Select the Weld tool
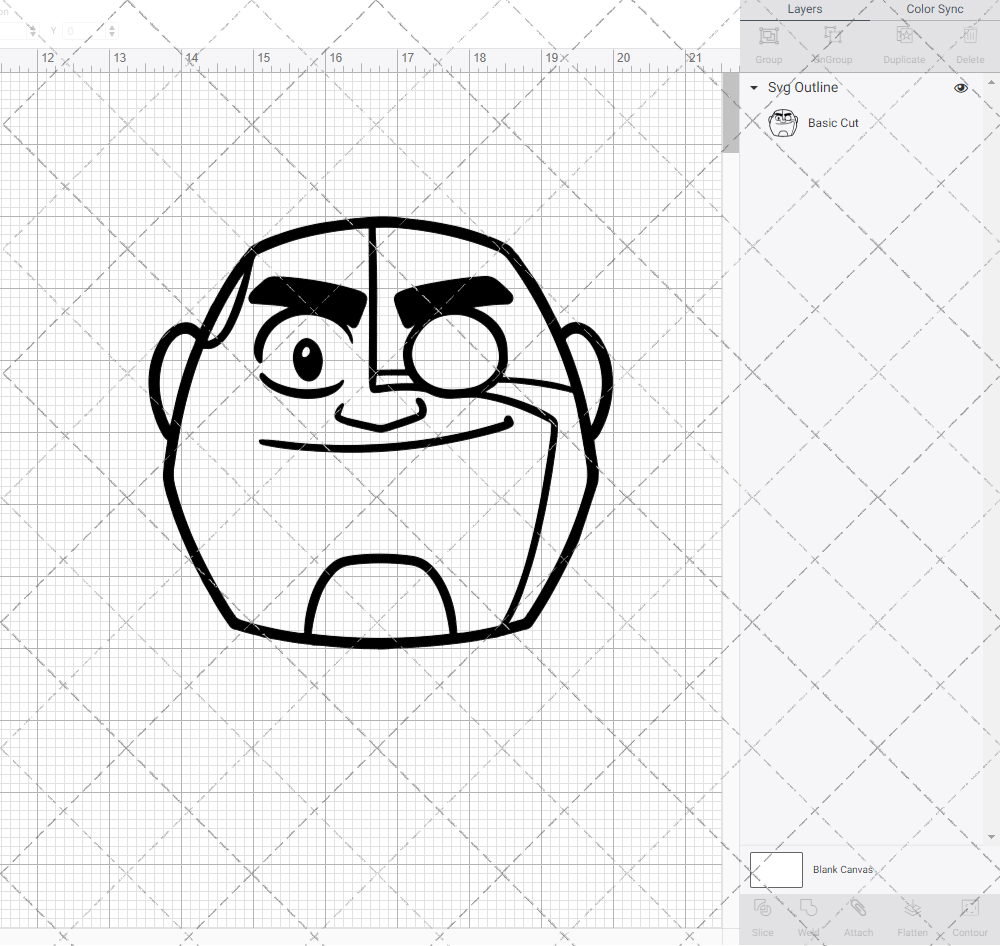 tap(808, 915)
